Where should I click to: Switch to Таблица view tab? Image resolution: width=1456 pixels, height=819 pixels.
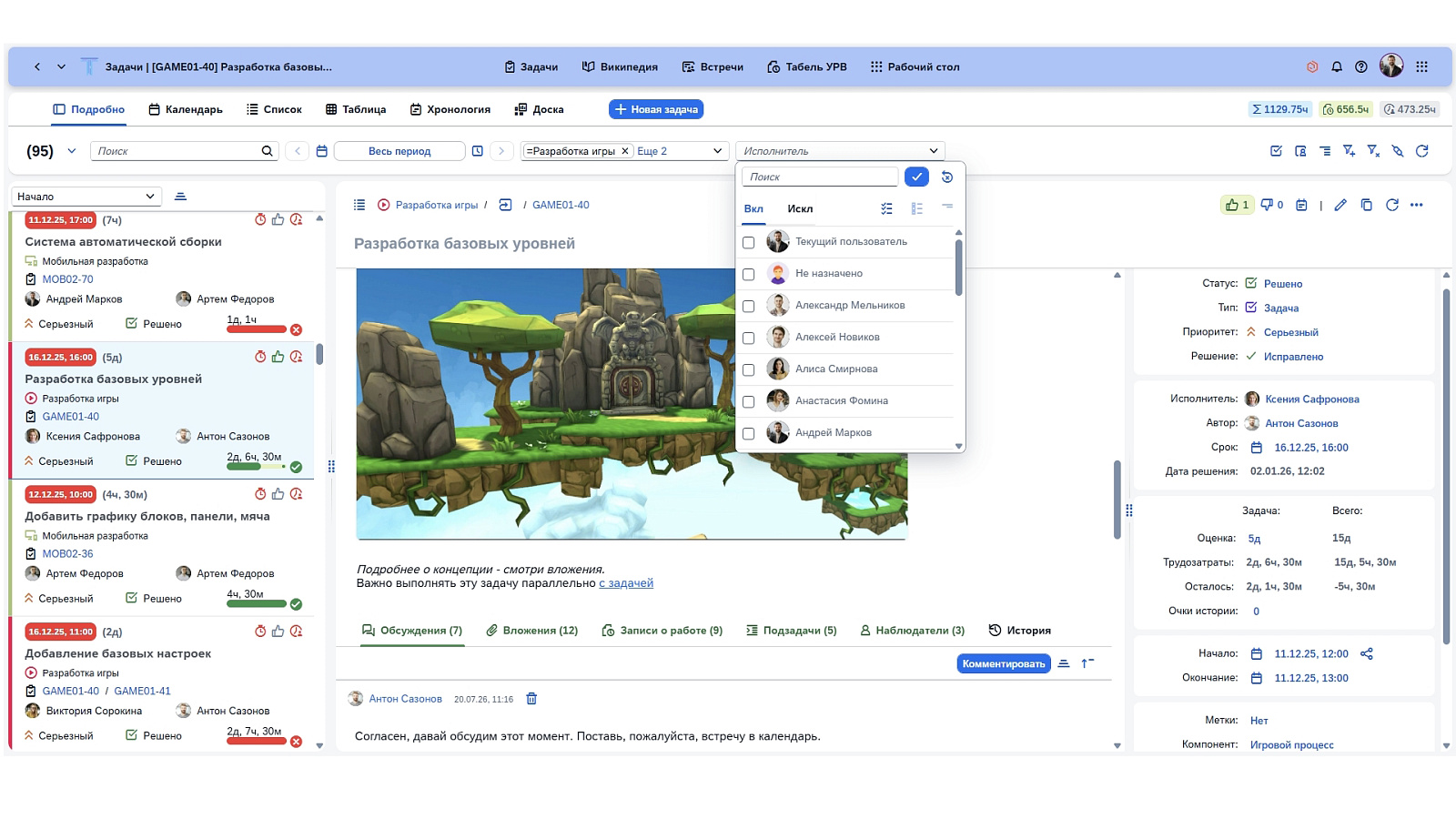click(356, 109)
